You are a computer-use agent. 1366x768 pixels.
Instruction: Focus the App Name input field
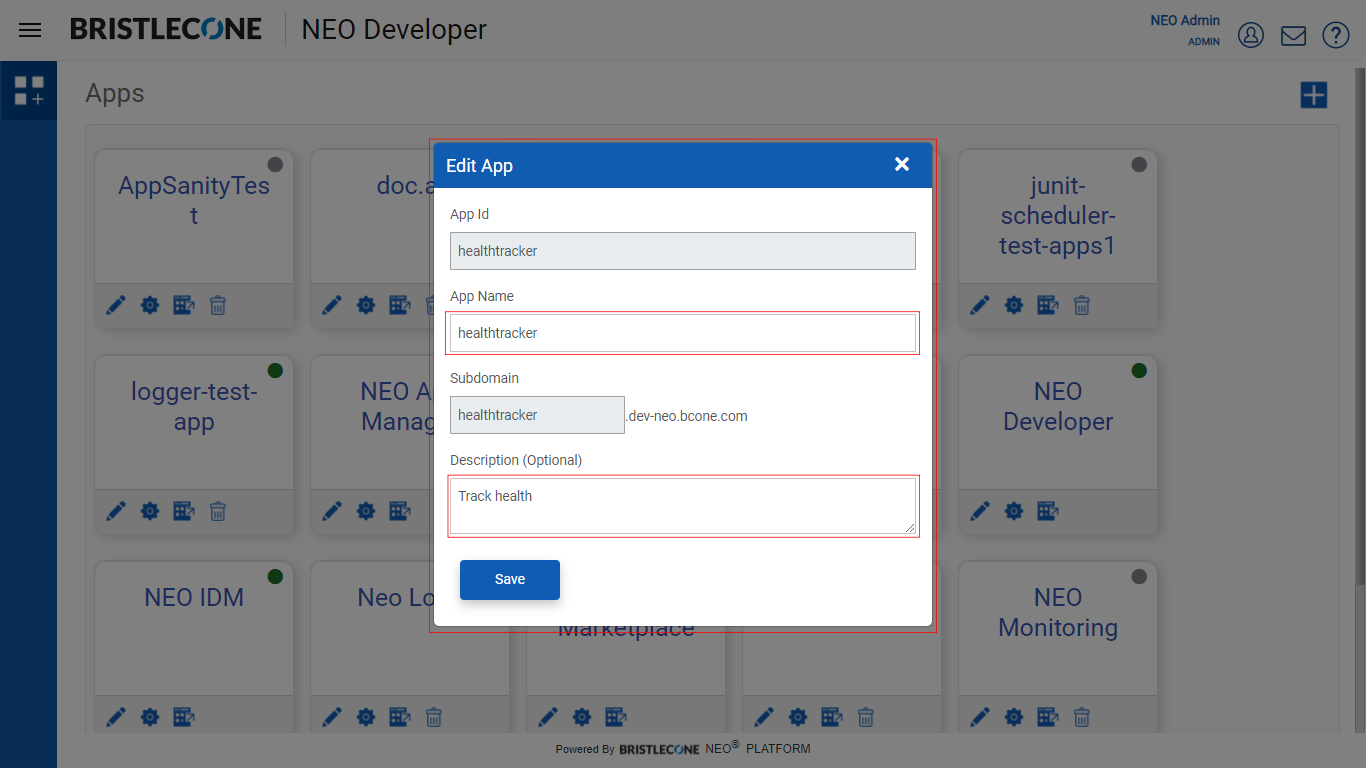(683, 333)
